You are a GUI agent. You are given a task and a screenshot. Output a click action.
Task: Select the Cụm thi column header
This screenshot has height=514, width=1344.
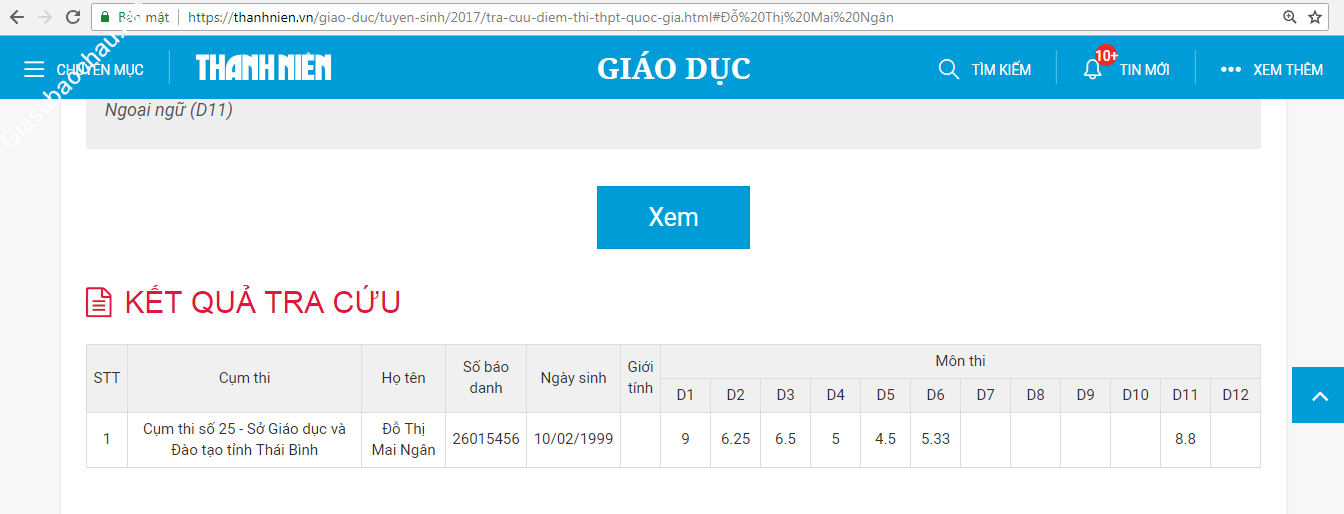pyautogui.click(x=244, y=378)
